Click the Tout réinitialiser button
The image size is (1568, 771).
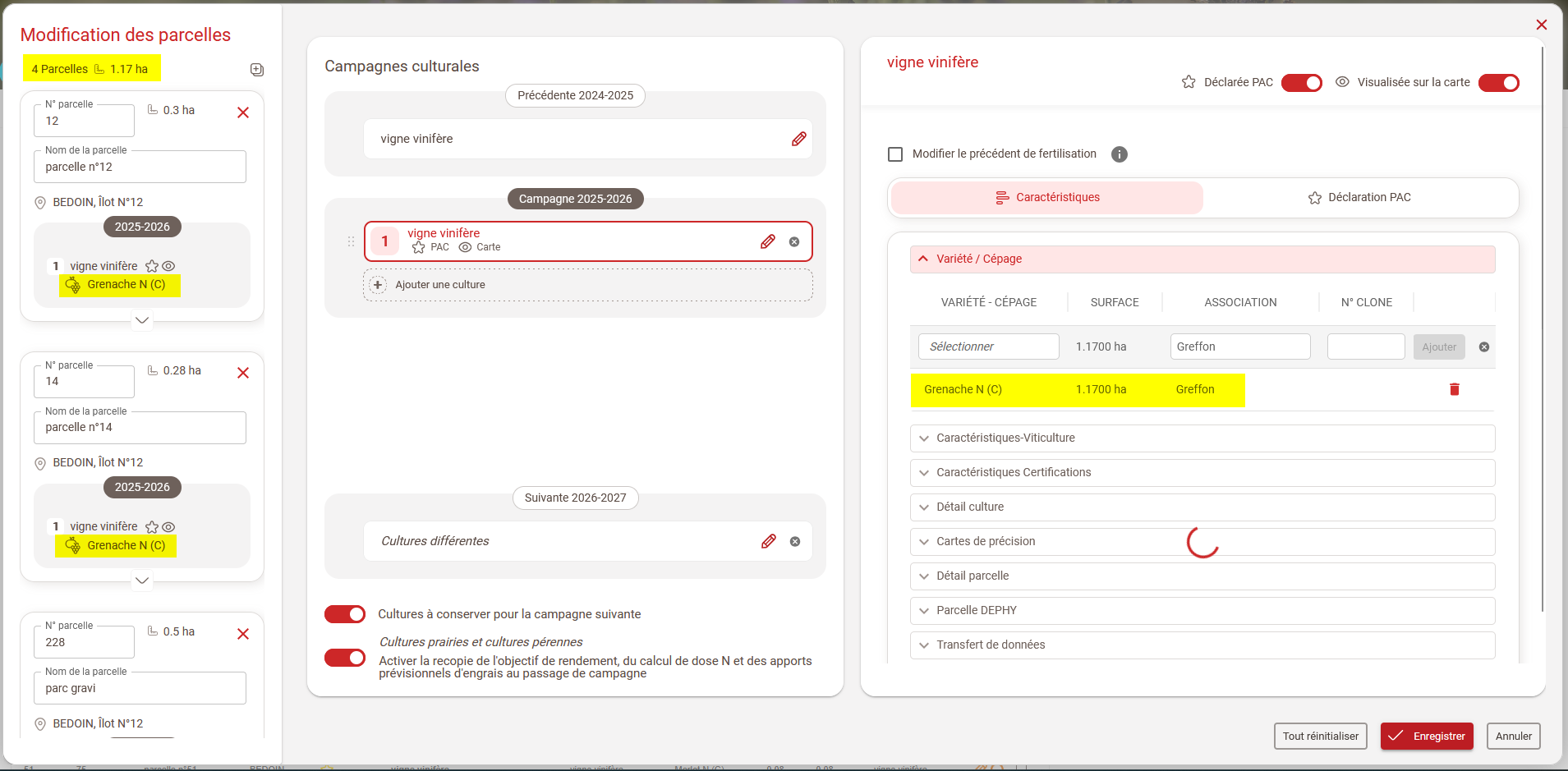point(1320,736)
